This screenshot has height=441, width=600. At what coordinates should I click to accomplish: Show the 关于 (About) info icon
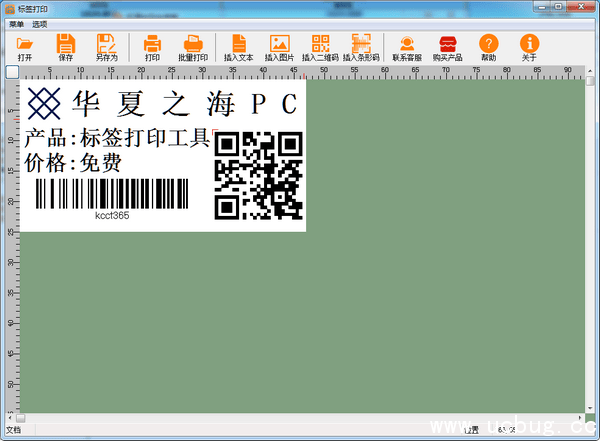click(529, 47)
